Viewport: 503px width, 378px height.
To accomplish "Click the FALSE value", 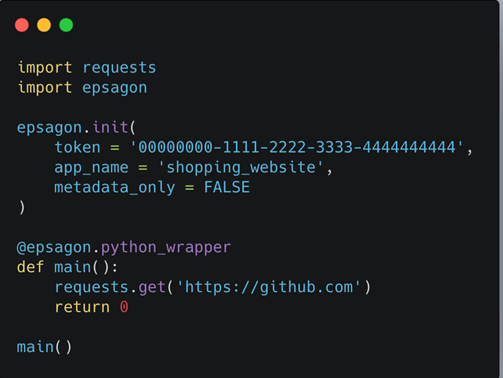I will 227,187.
